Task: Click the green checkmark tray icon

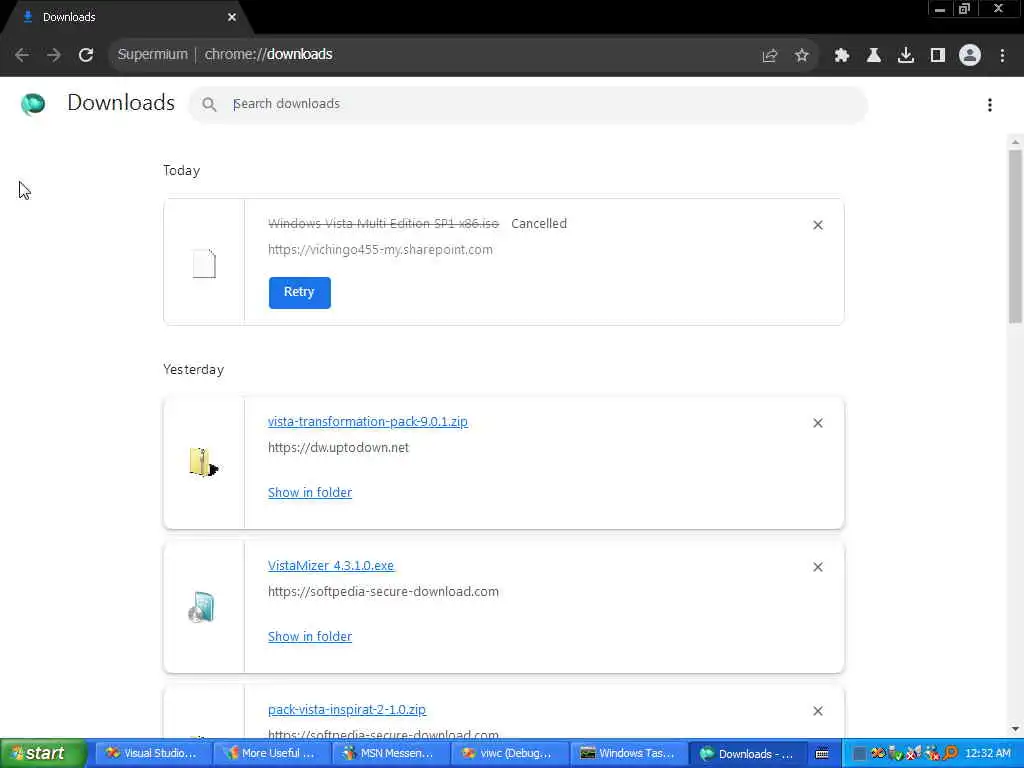Action: click(895, 754)
